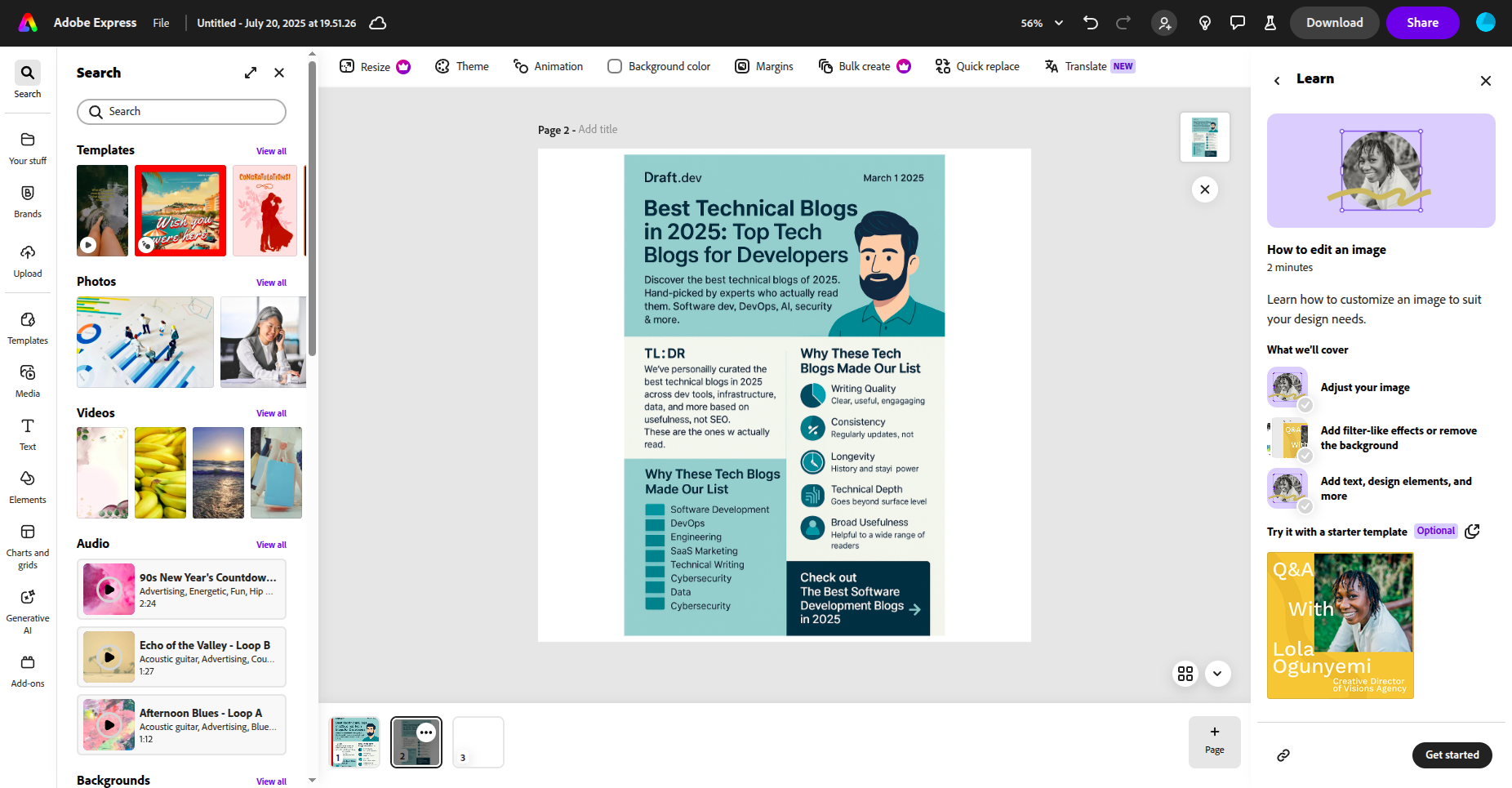View all Templates
This screenshot has width=1512, height=788.
tap(271, 151)
